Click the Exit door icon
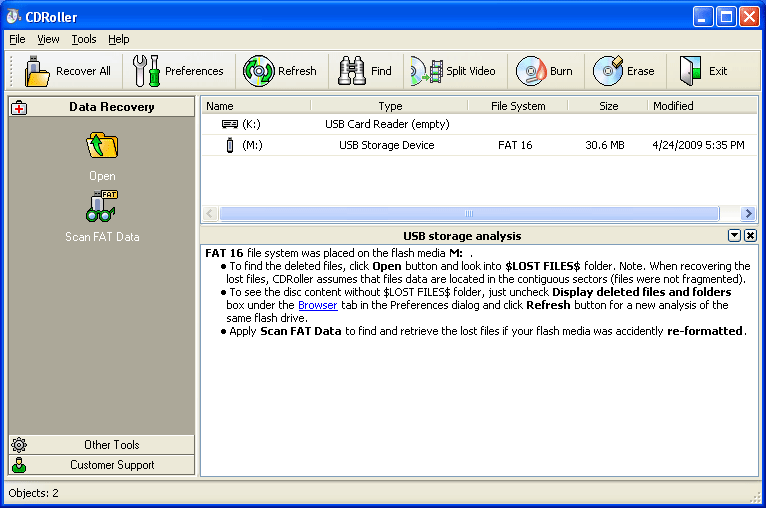This screenshot has height=508, width=766. click(690, 71)
